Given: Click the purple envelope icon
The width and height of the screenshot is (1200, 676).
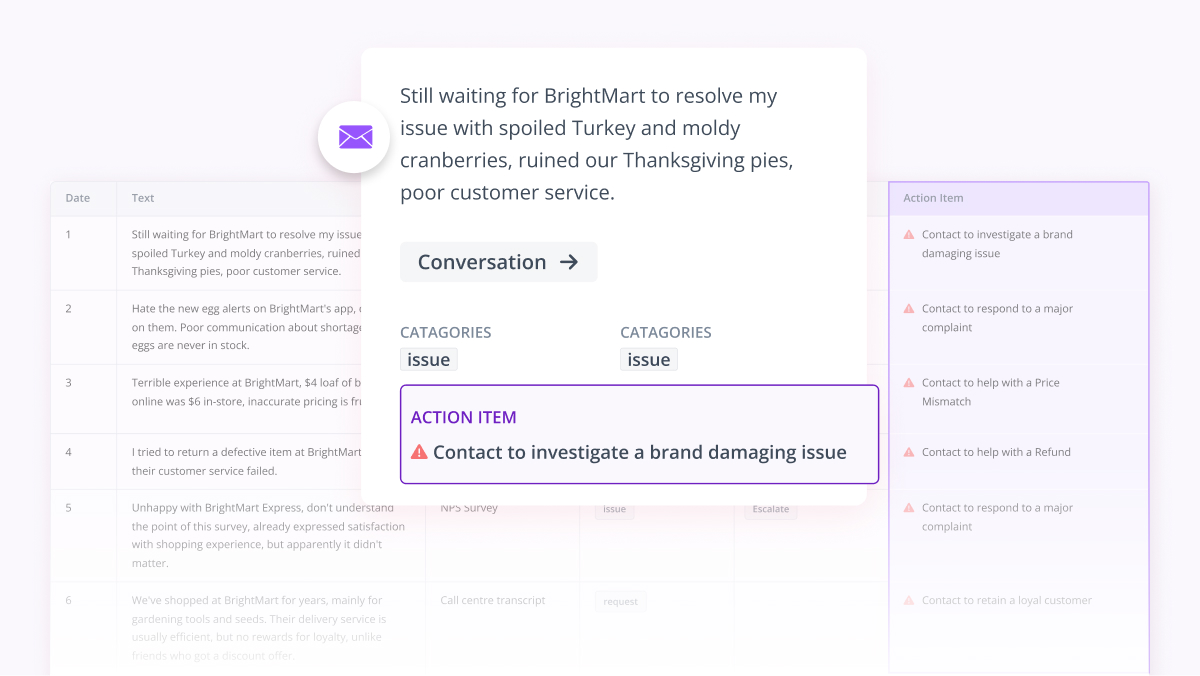Looking at the screenshot, I should coord(355,137).
